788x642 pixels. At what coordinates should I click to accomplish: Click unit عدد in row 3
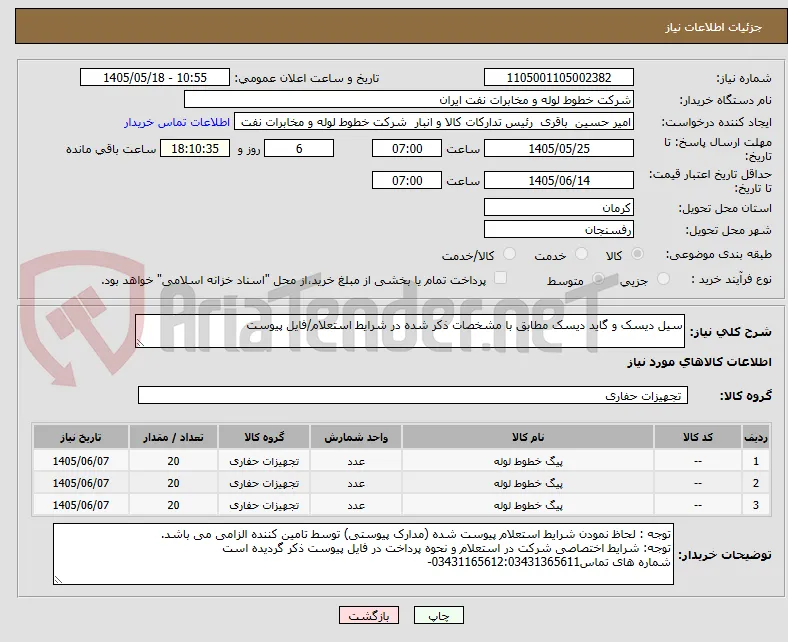click(x=356, y=506)
